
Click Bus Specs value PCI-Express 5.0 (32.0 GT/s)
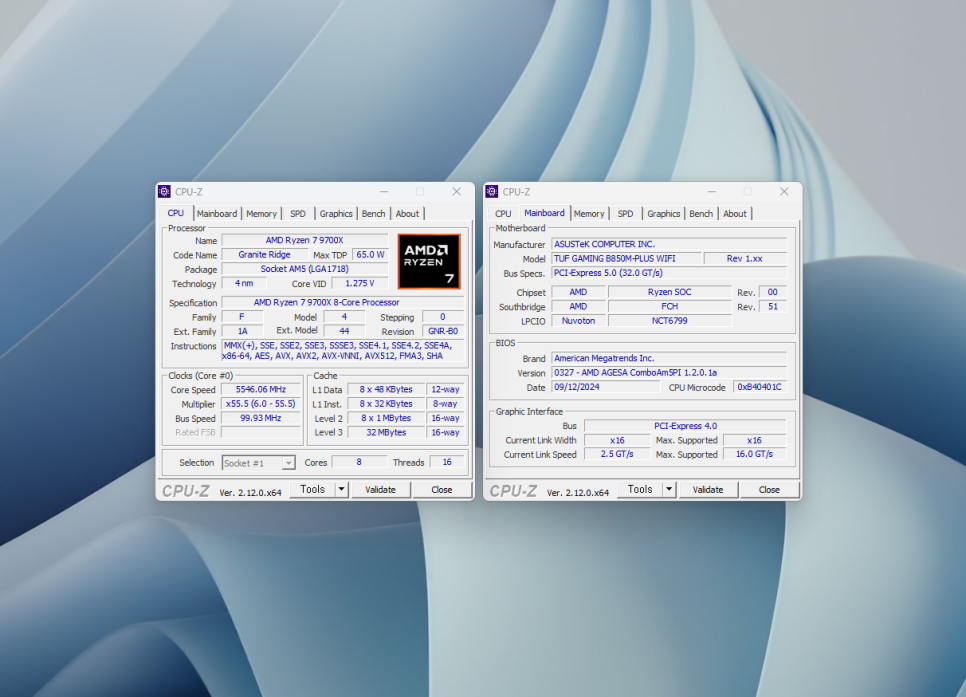click(x=669, y=272)
